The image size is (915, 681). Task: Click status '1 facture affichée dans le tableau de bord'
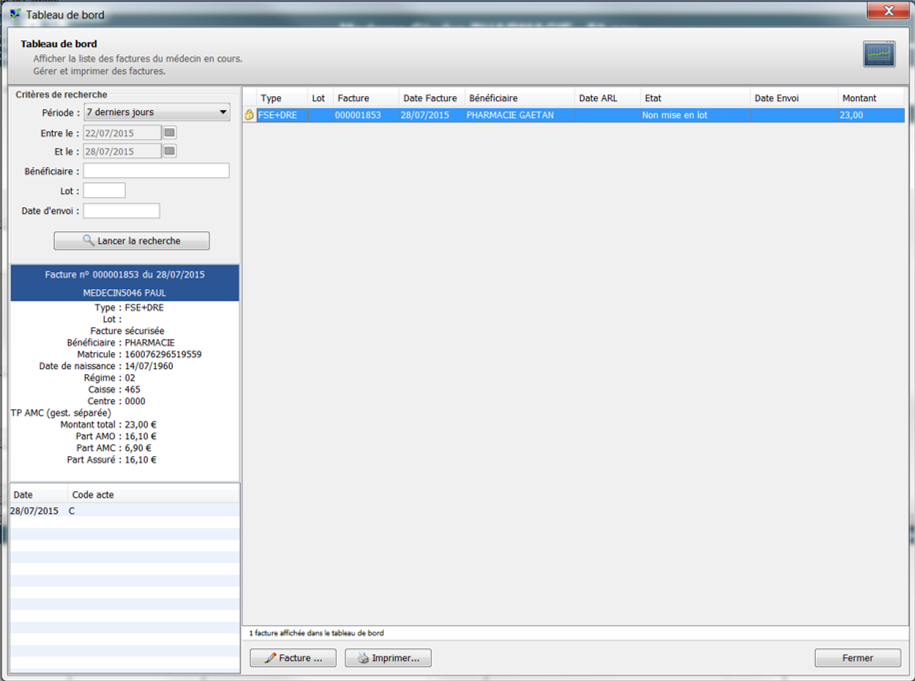click(316, 633)
